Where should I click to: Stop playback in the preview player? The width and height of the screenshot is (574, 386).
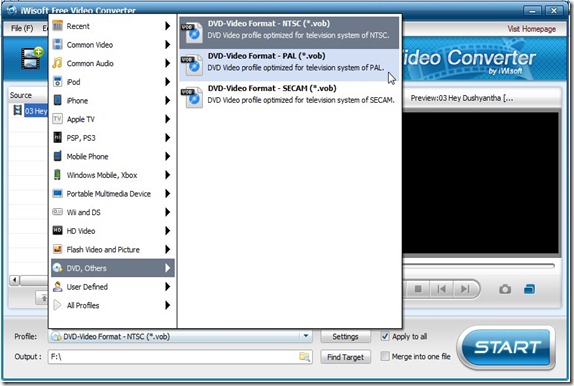(418, 289)
